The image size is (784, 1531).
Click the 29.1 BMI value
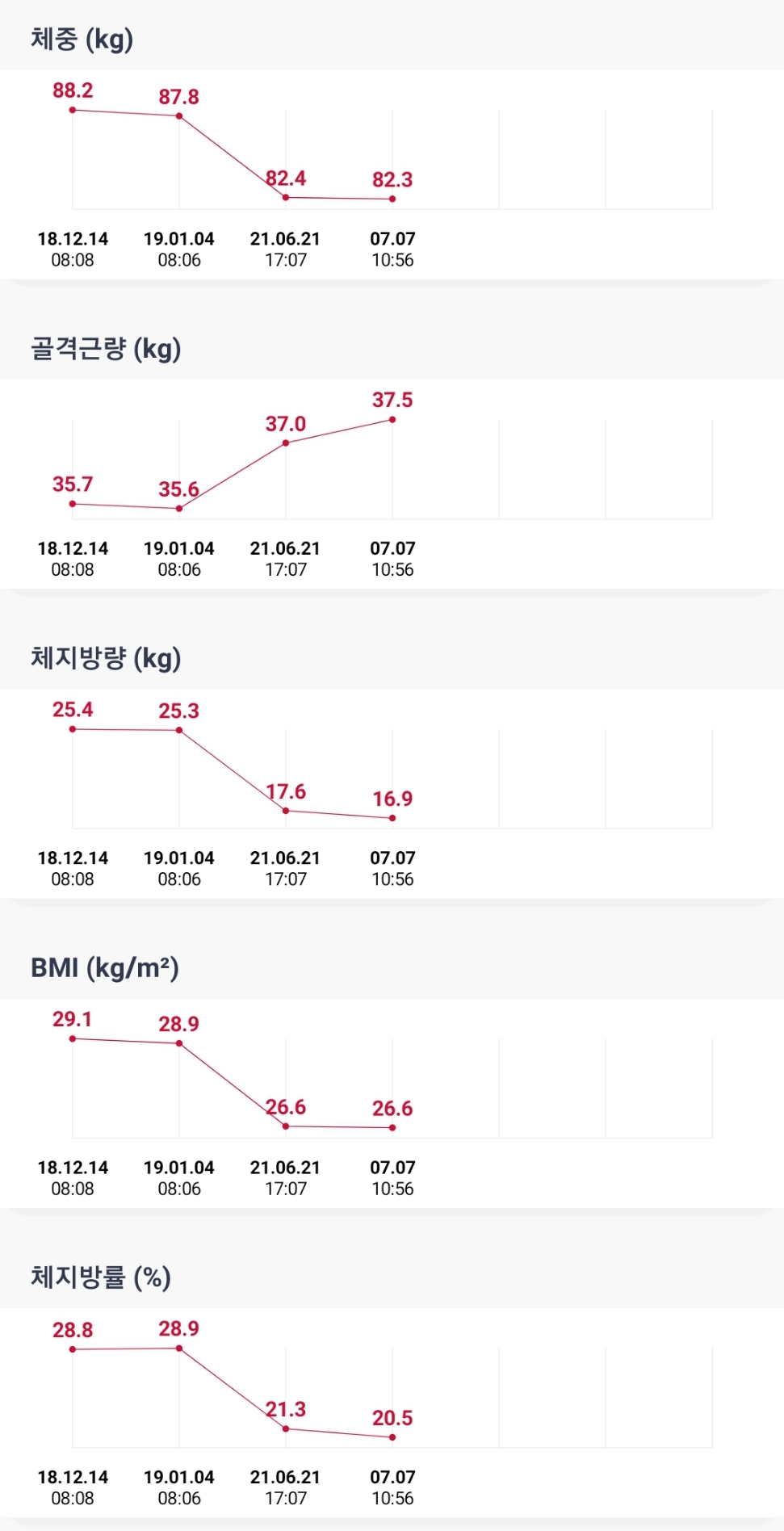point(73,1019)
